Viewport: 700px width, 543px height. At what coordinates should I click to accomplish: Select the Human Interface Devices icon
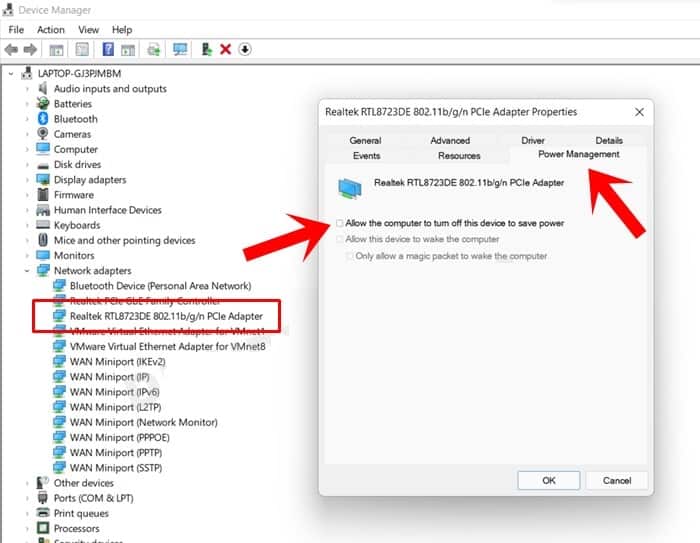pyautogui.click(x=43, y=210)
